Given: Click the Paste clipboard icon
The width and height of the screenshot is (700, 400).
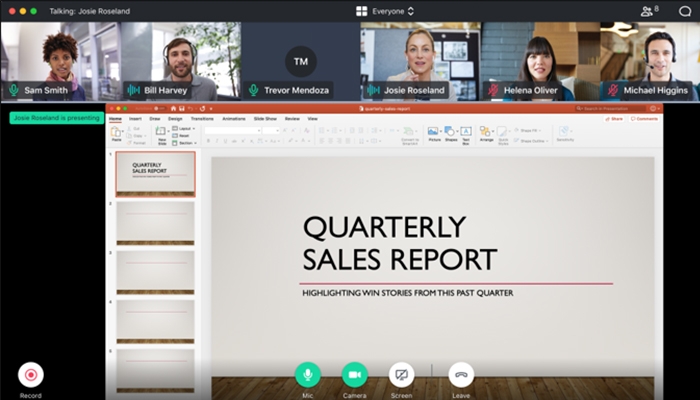Looking at the screenshot, I should pyautogui.click(x=116, y=133).
